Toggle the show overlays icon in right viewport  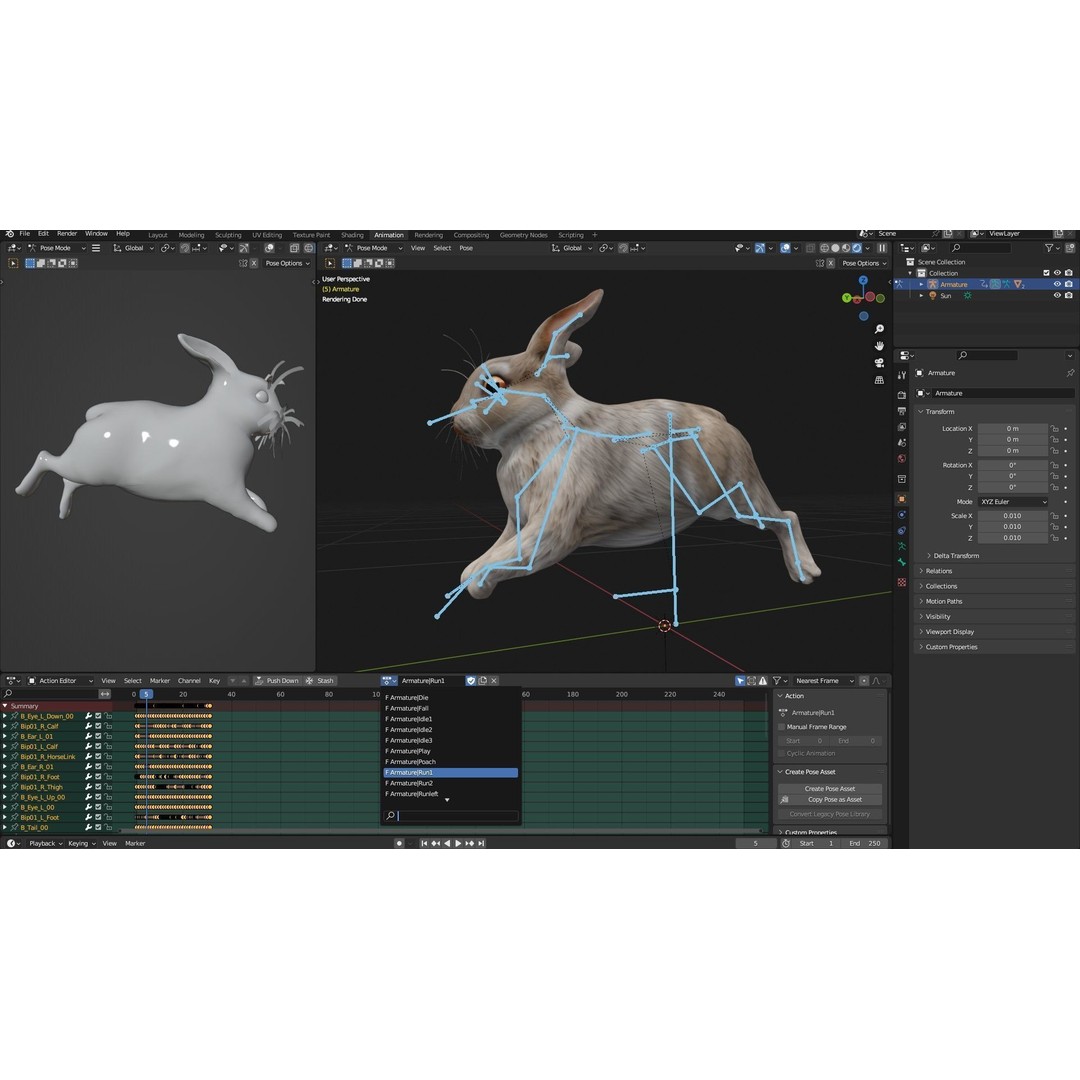pyautogui.click(x=785, y=248)
